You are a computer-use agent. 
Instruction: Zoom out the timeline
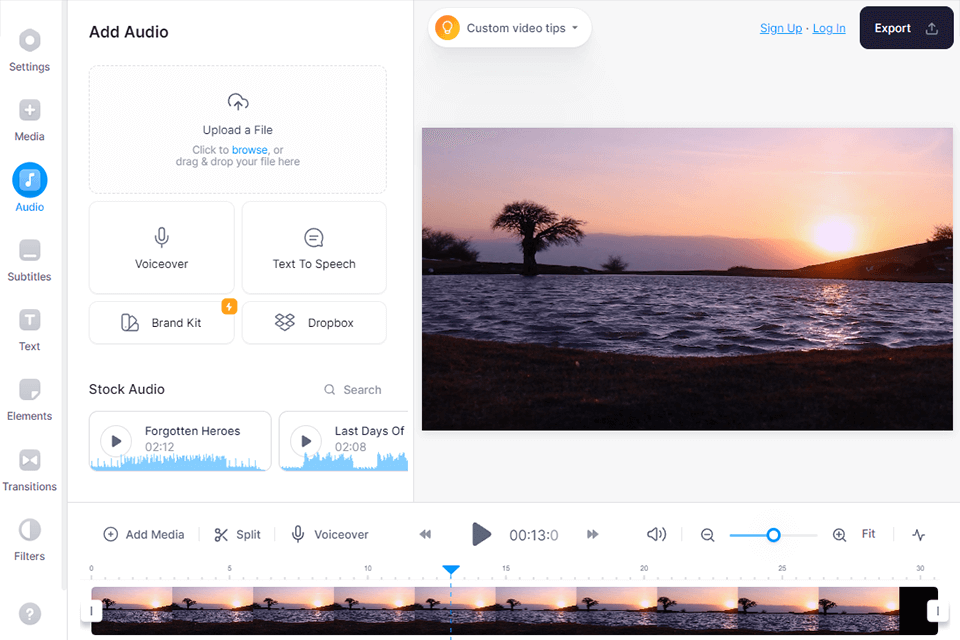point(707,535)
